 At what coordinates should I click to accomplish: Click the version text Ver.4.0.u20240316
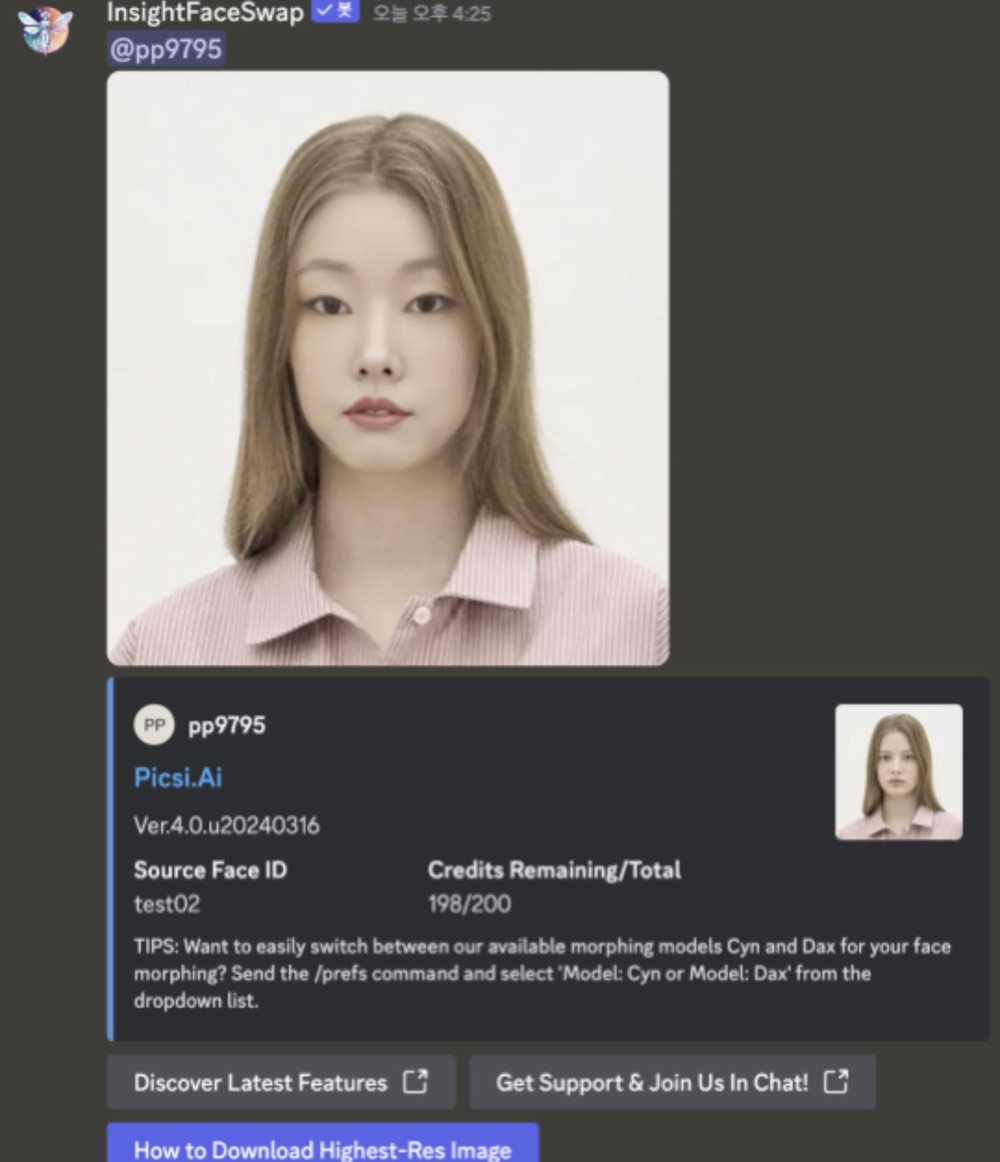coord(226,826)
